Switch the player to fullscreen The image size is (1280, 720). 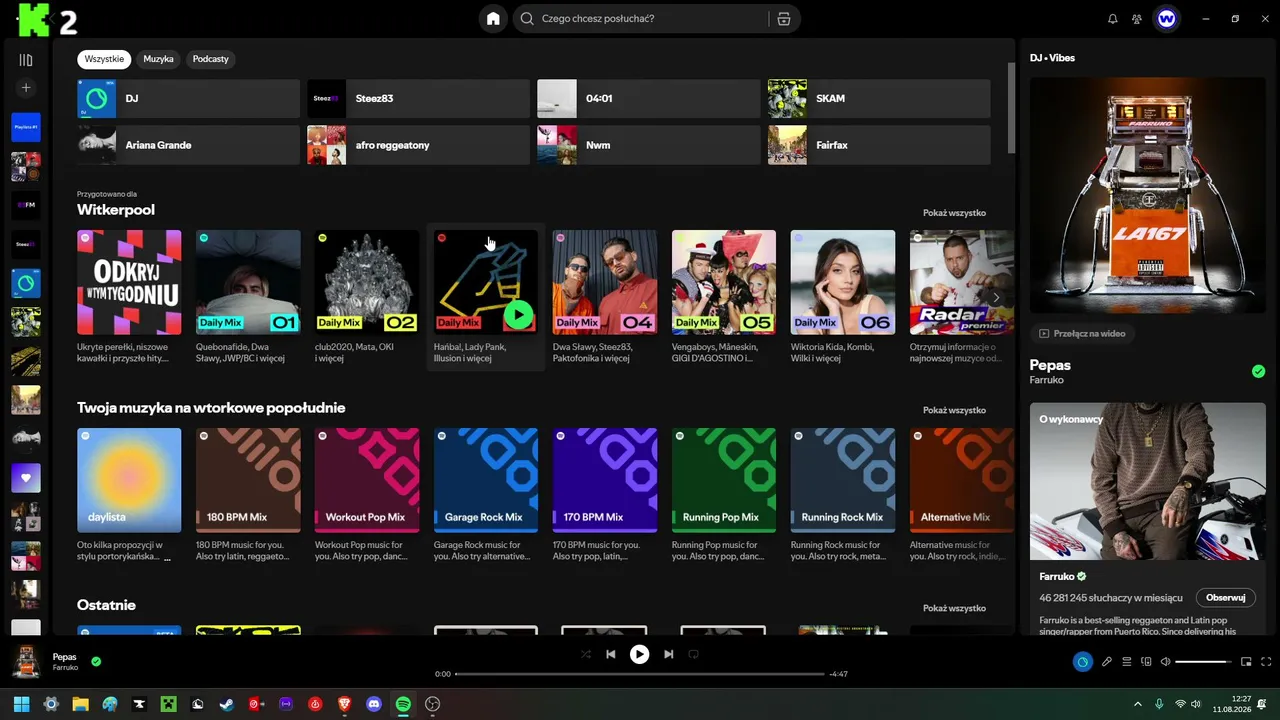coord(1267,661)
